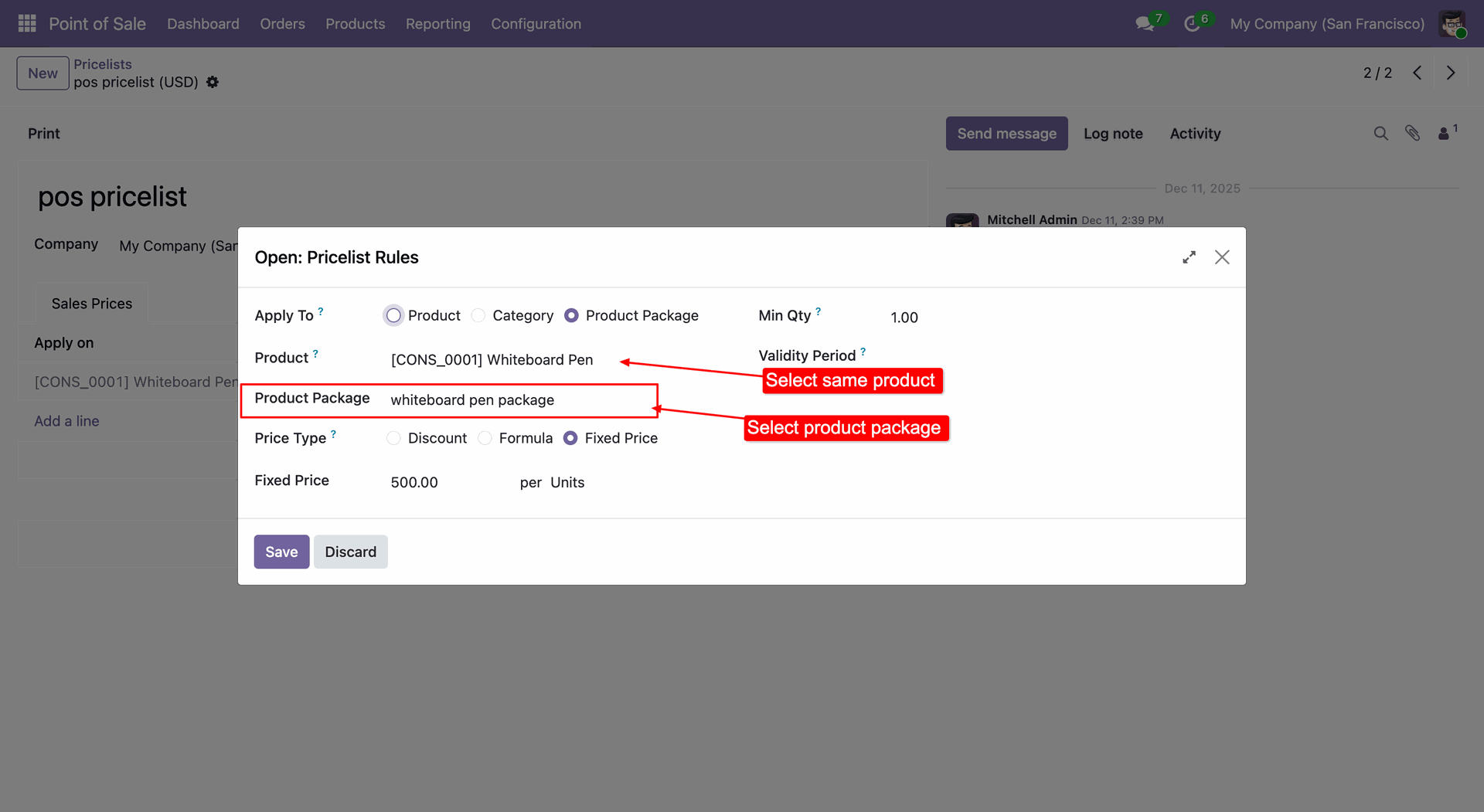Go to next pricelist record arrow
Image resolution: width=1484 pixels, height=812 pixels.
click(x=1451, y=73)
